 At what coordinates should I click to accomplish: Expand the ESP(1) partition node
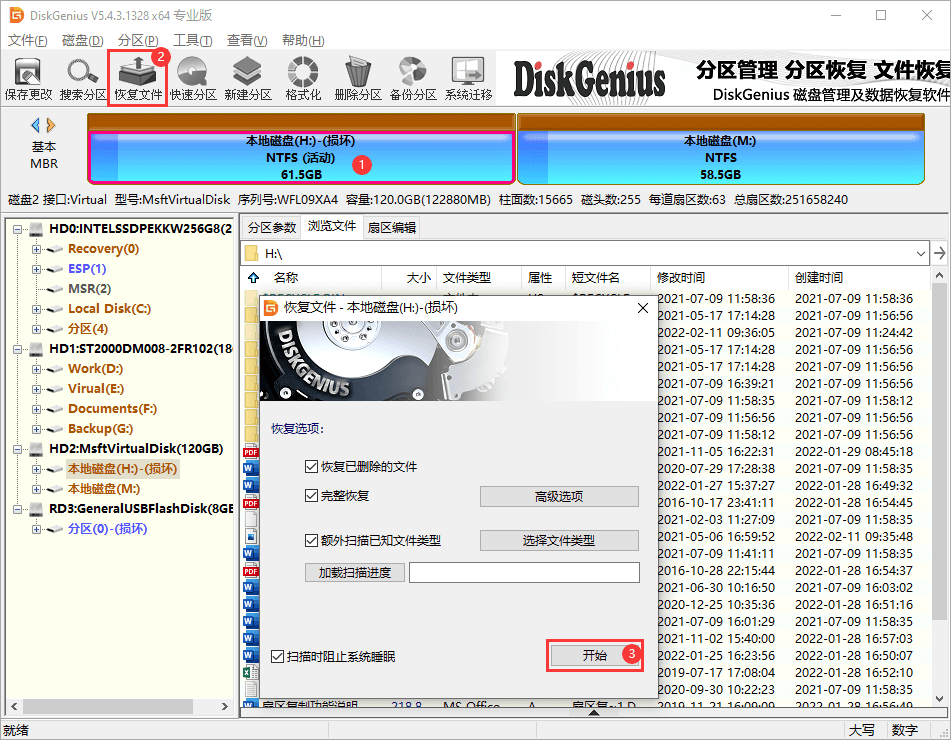pyautogui.click(x=36, y=269)
